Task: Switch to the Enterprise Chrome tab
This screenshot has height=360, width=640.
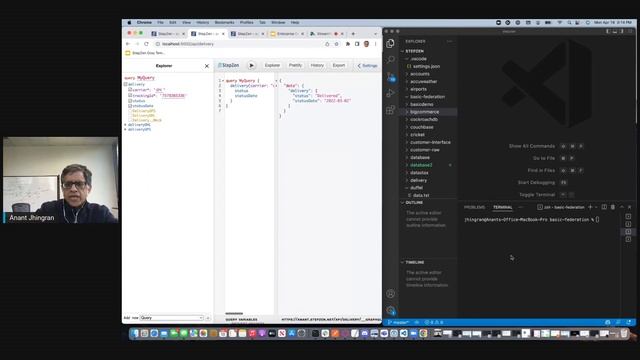Action: click(x=287, y=33)
